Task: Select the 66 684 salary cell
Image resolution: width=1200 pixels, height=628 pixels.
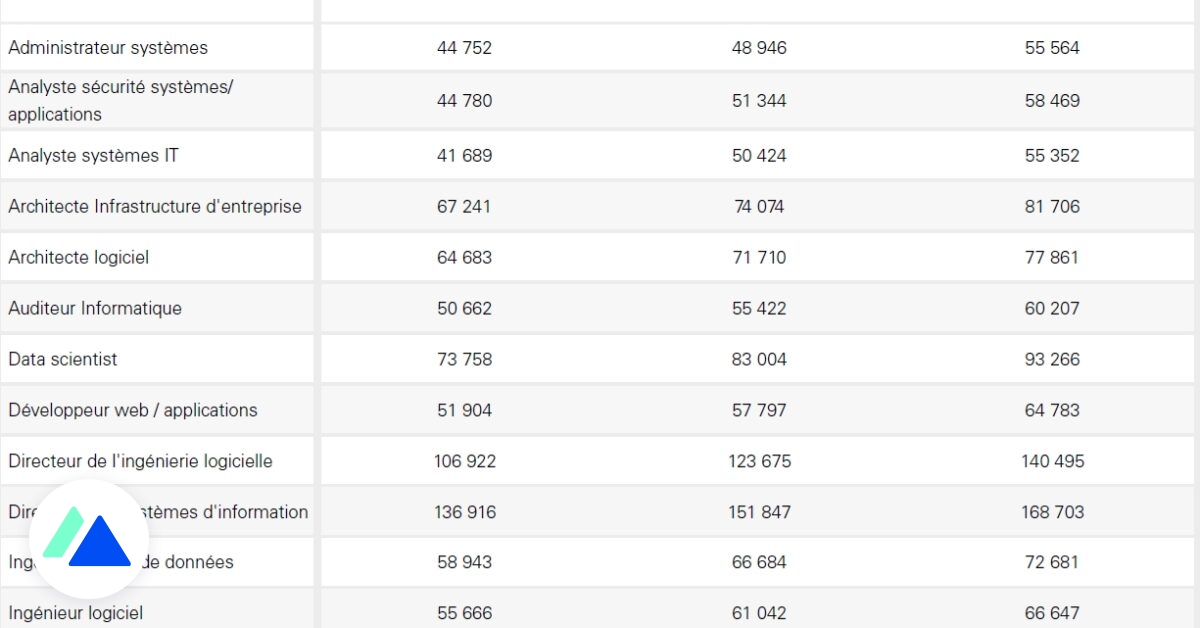Action: (759, 563)
